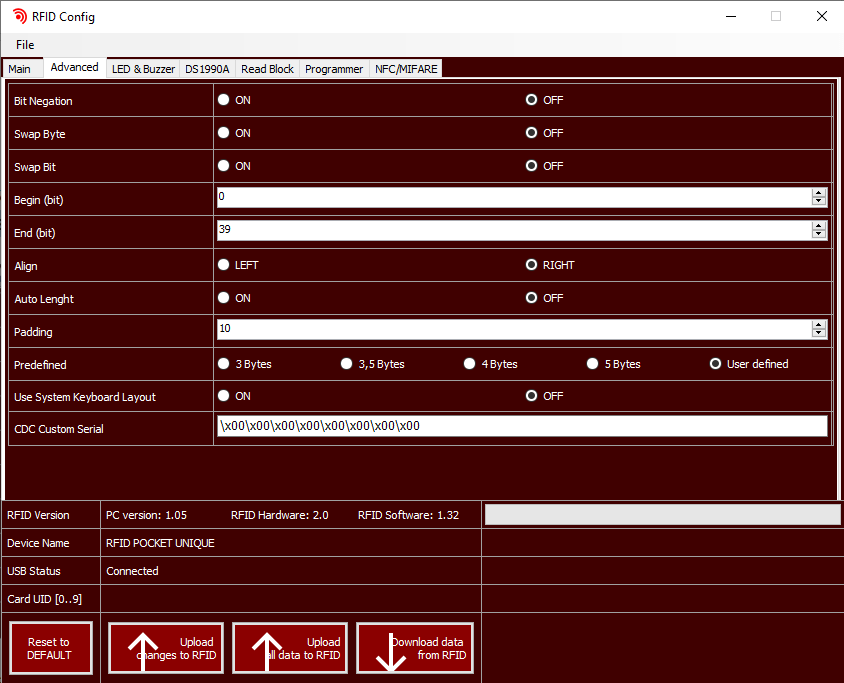This screenshot has height=683, width=844.
Task: Click the Download data from RFID button
Action: click(414, 649)
